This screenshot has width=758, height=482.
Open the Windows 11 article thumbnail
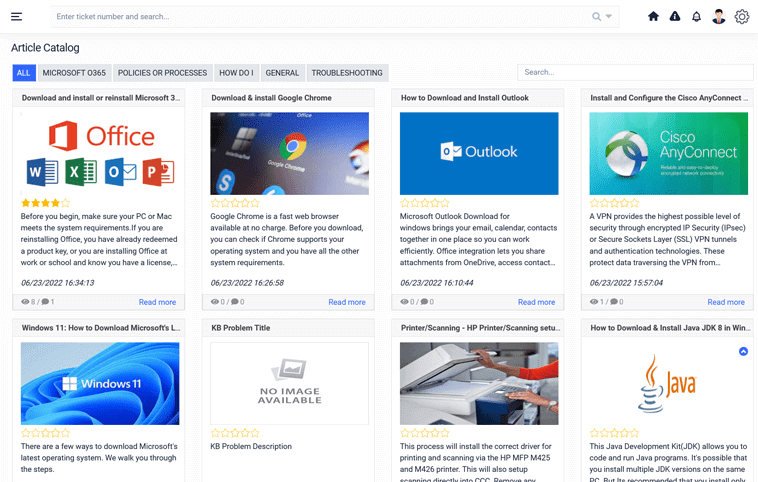tap(100, 384)
